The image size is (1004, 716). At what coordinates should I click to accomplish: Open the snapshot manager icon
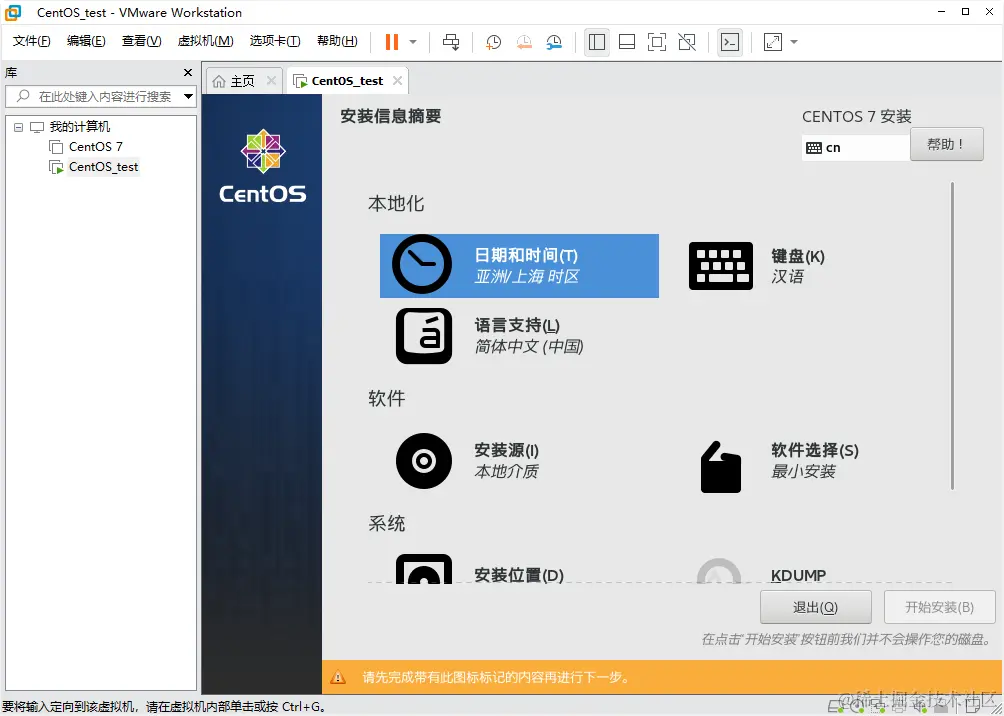pyautogui.click(x=556, y=42)
